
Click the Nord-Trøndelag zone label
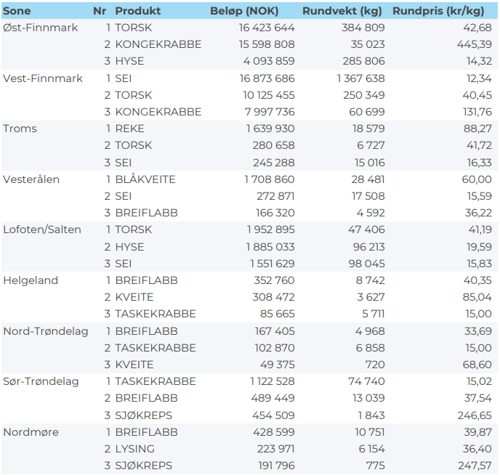click(x=46, y=331)
